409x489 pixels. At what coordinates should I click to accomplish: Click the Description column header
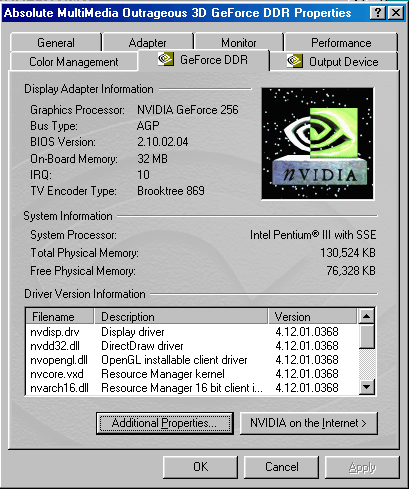(x=181, y=316)
